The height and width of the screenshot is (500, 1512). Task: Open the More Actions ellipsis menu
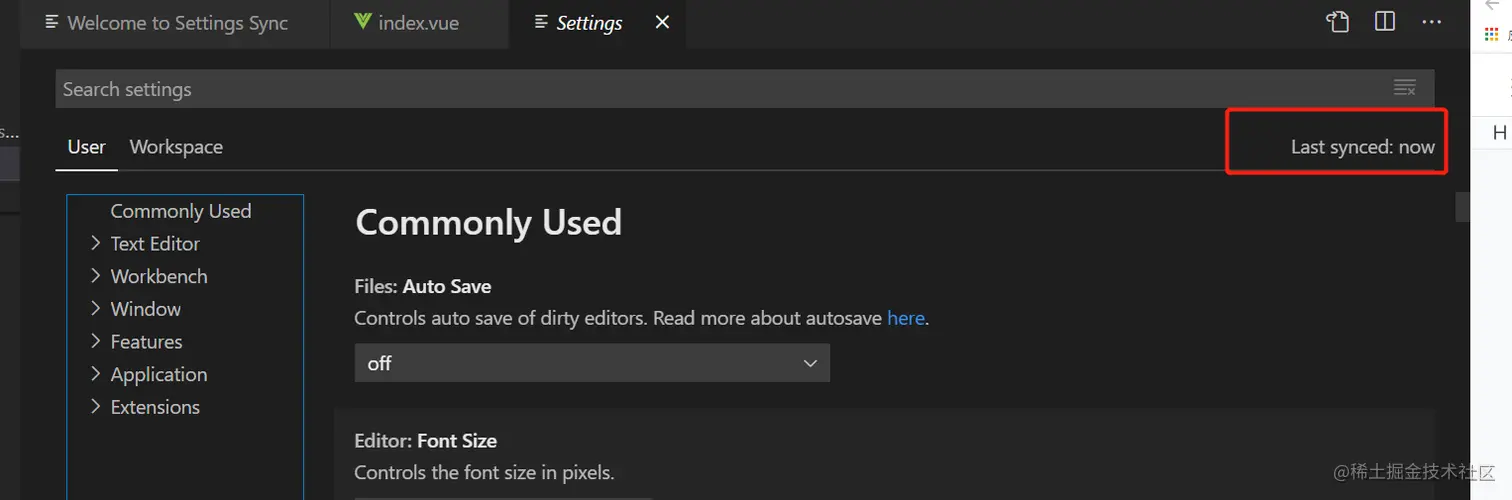tap(1432, 22)
